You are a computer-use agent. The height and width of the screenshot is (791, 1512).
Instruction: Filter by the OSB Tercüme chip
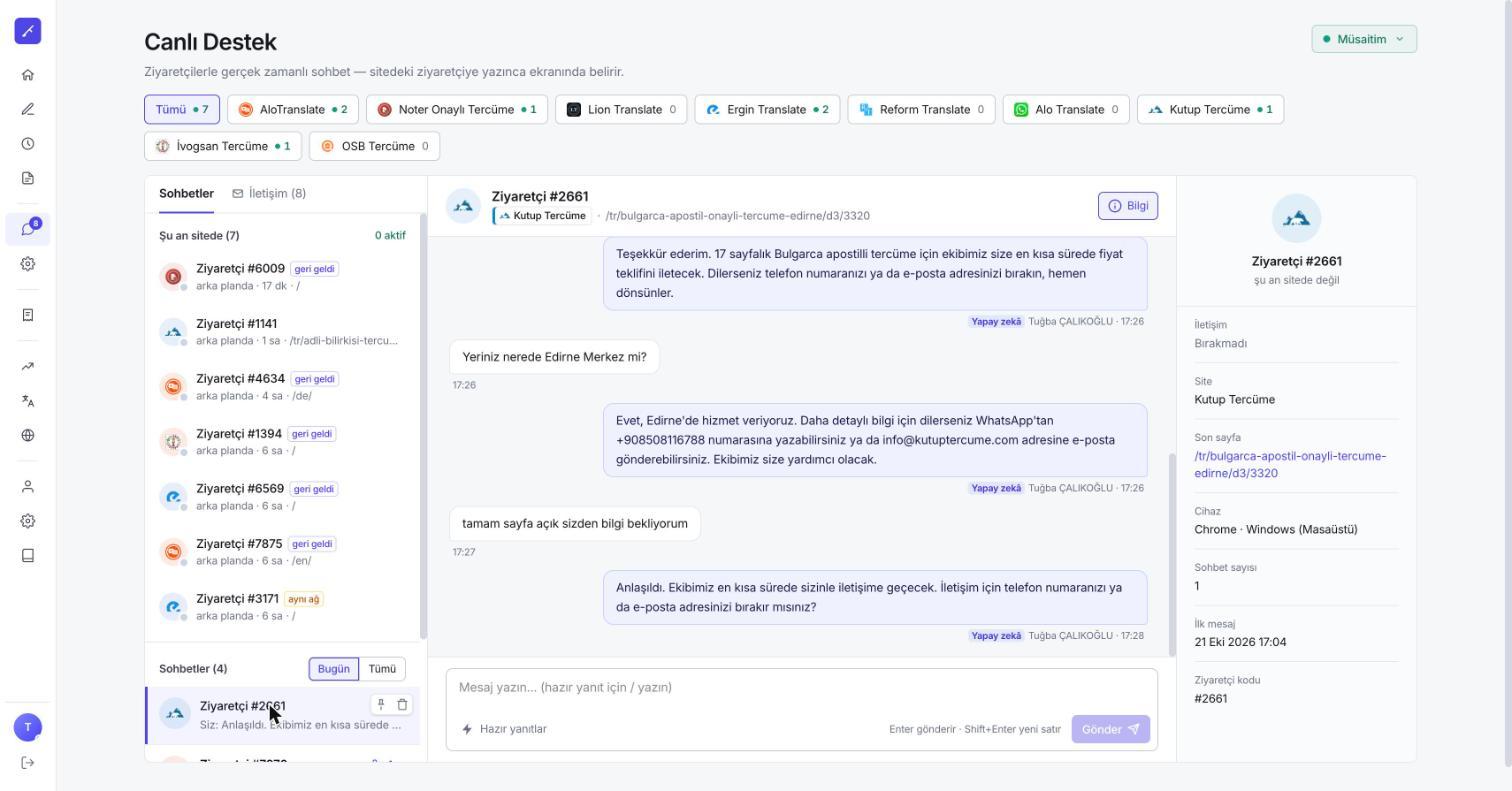[x=374, y=146]
